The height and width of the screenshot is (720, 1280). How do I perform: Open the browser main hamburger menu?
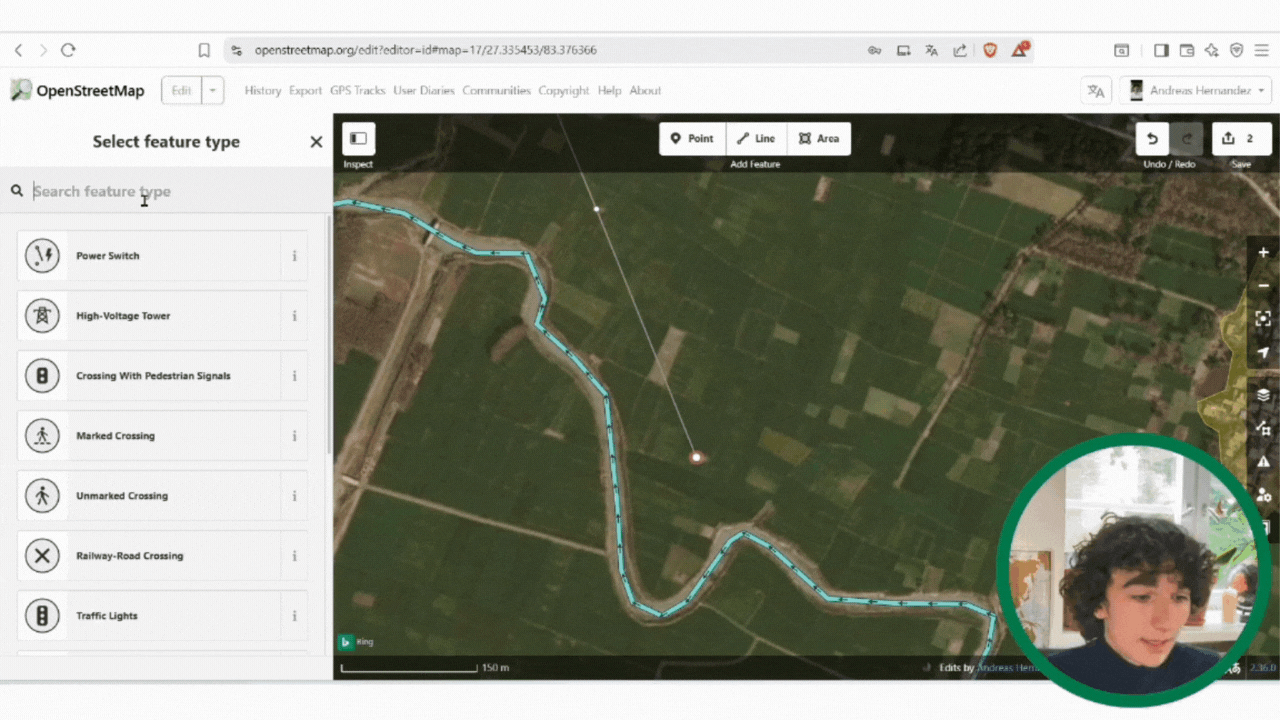pos(1262,50)
